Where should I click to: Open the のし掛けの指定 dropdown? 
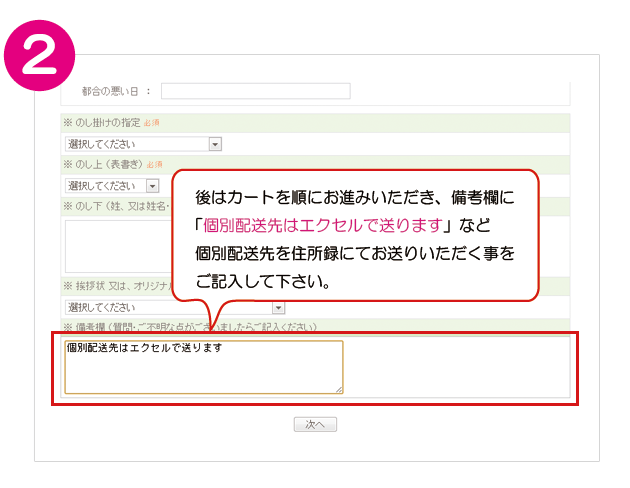(x=143, y=144)
